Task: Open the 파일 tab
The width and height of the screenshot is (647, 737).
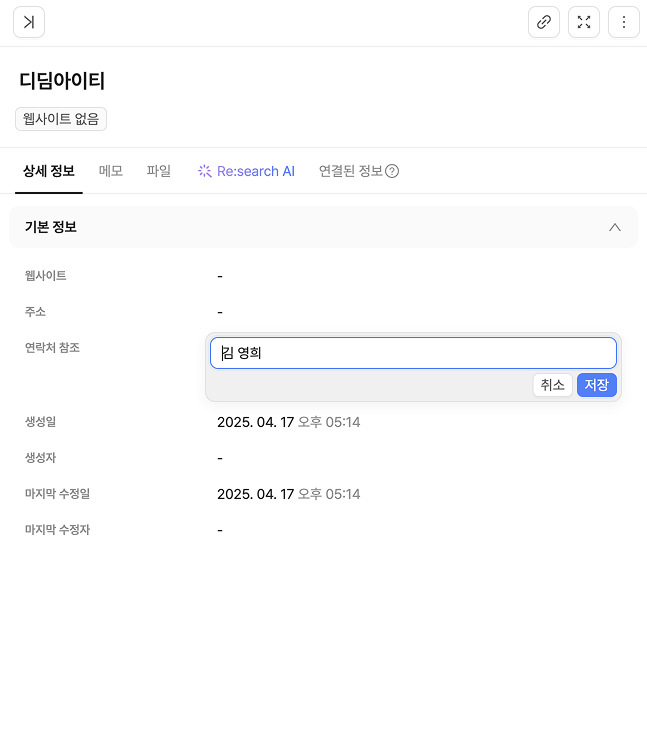Action: (x=159, y=171)
